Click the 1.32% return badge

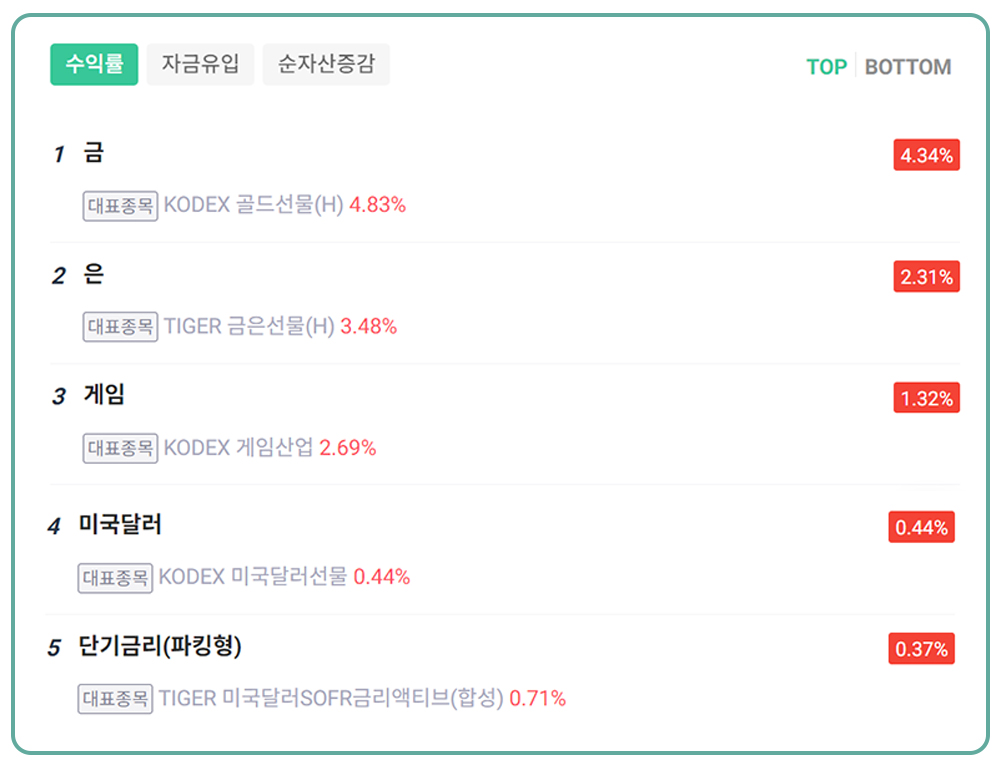coord(926,398)
